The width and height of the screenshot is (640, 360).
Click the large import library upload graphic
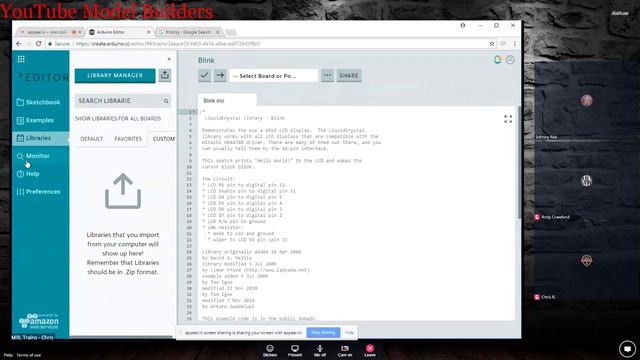pyautogui.click(x=123, y=191)
